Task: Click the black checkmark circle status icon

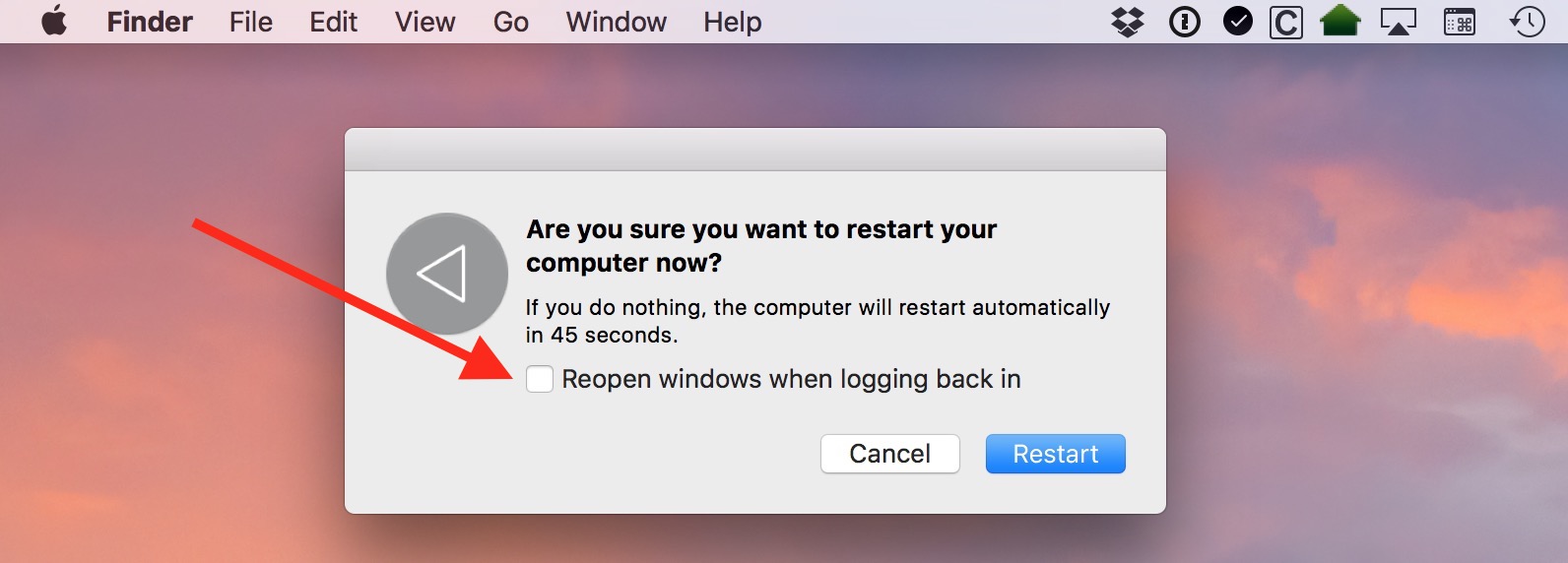Action: [1238, 21]
